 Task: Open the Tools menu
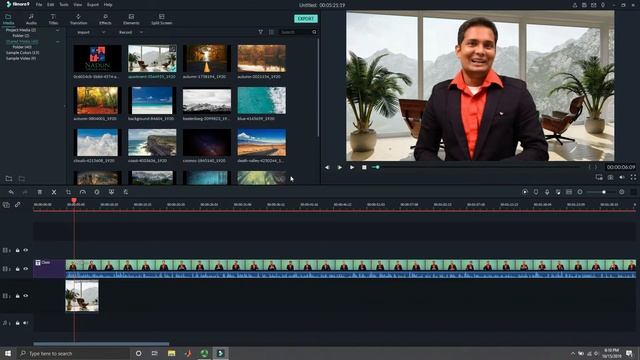64,4
